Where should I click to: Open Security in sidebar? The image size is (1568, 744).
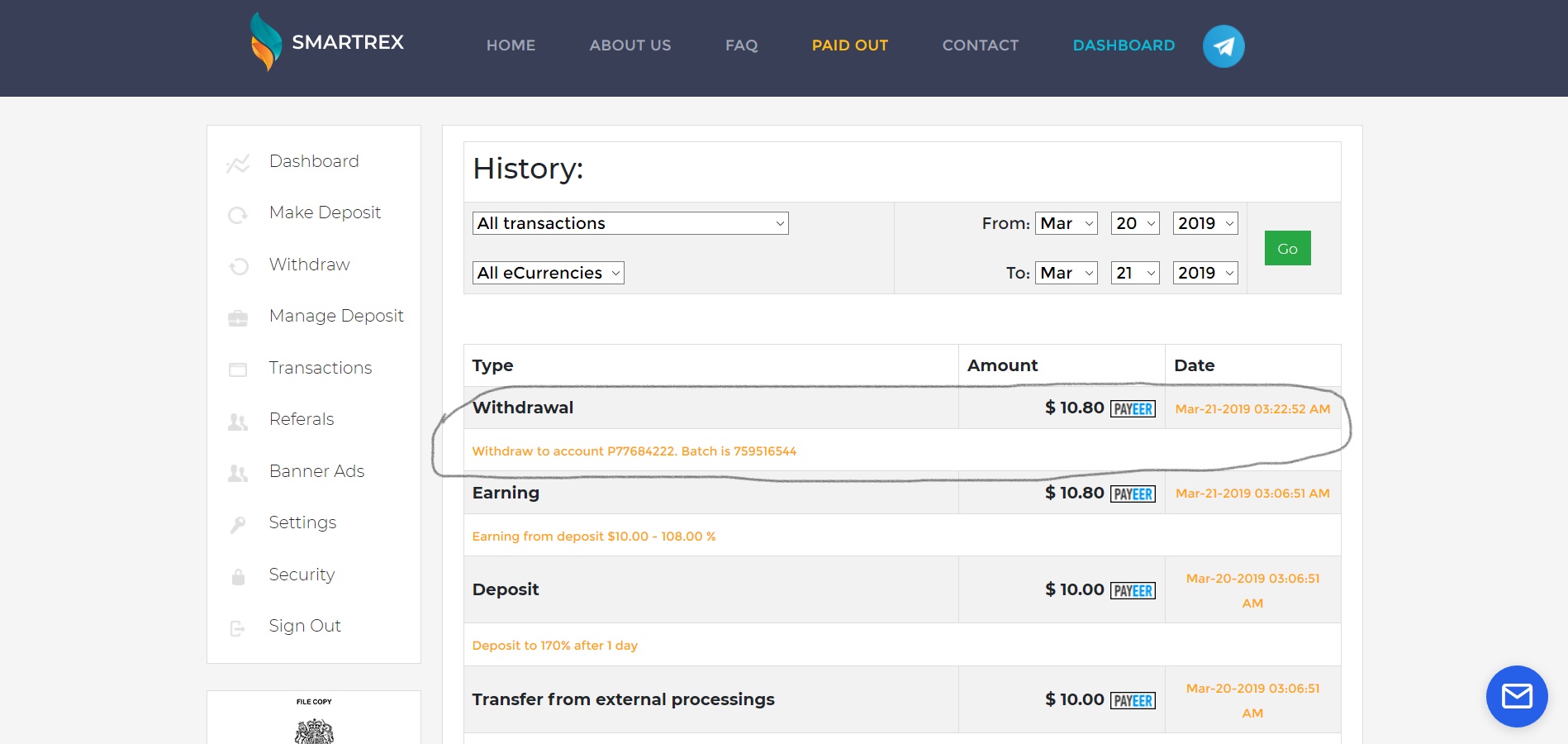pyautogui.click(x=302, y=575)
